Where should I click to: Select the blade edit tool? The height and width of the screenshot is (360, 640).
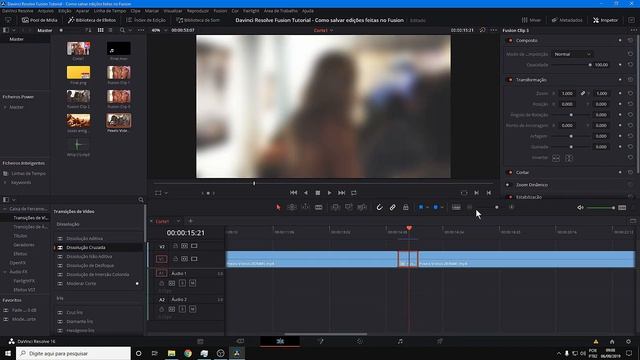[x=319, y=207]
